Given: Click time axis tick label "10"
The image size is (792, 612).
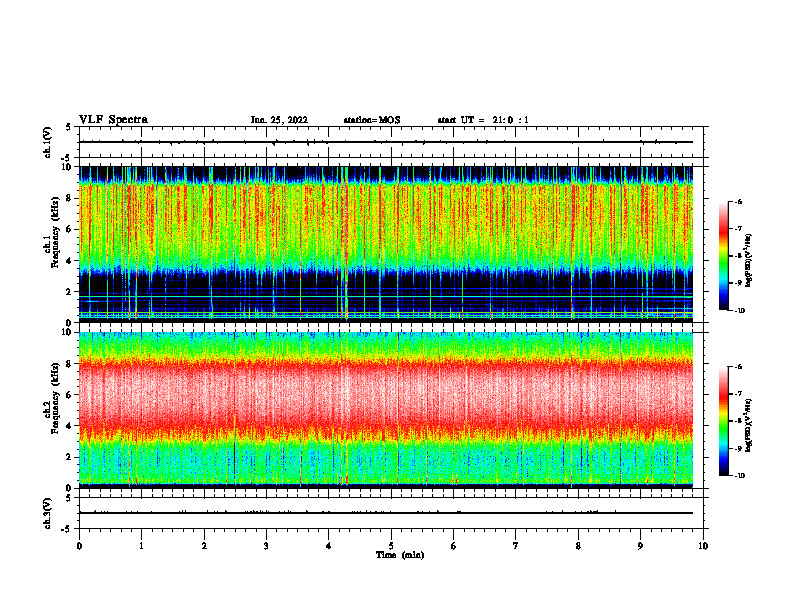Looking at the screenshot, I should click(703, 546).
